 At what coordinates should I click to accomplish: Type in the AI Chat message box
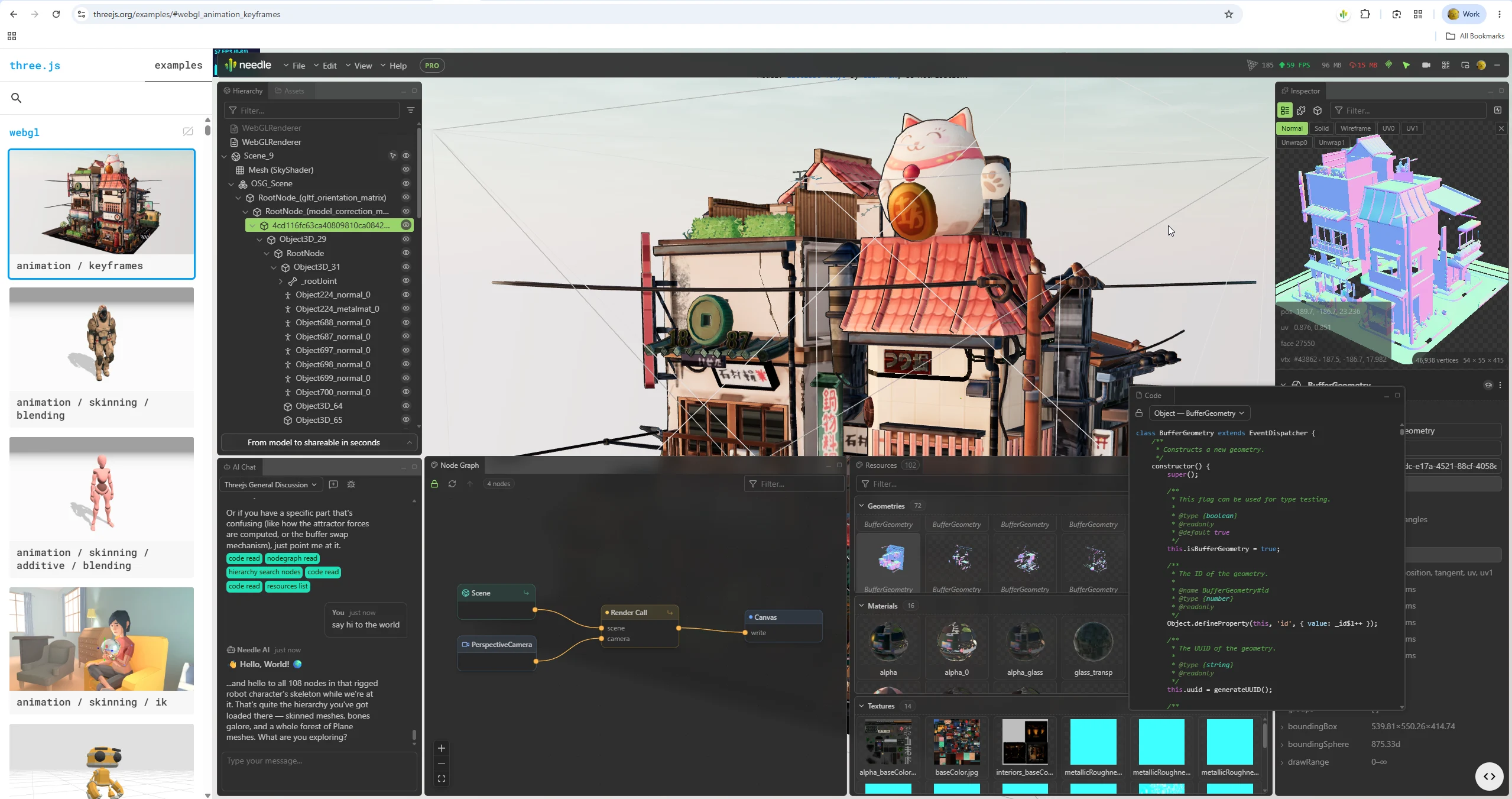click(x=319, y=771)
